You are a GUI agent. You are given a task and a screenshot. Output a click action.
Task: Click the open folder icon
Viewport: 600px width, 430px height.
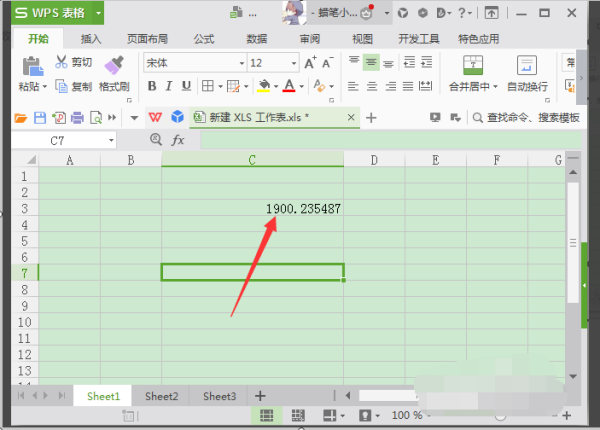point(21,118)
